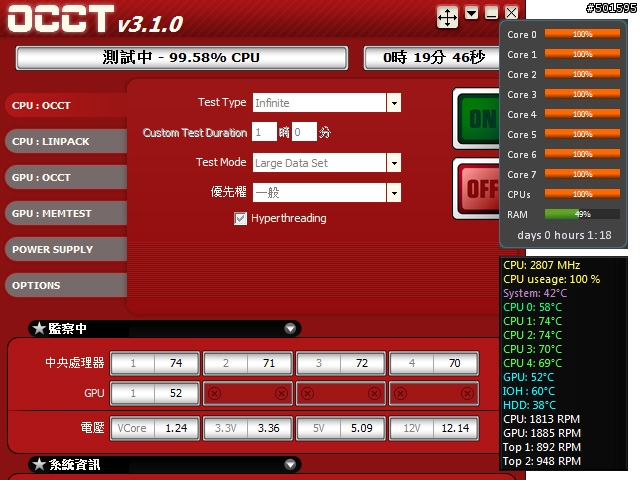Image resolution: width=640 pixels, height=480 pixels.
Task: Toggle the Hyperthreading checkbox
Action: point(240,218)
